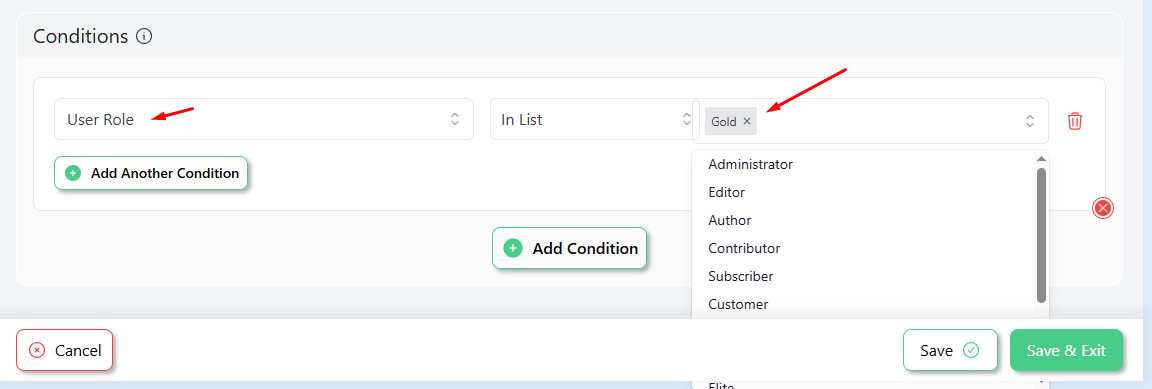The image size is (1152, 389).
Task: Delete the User Role condition with trash icon
Action: pos(1074,121)
